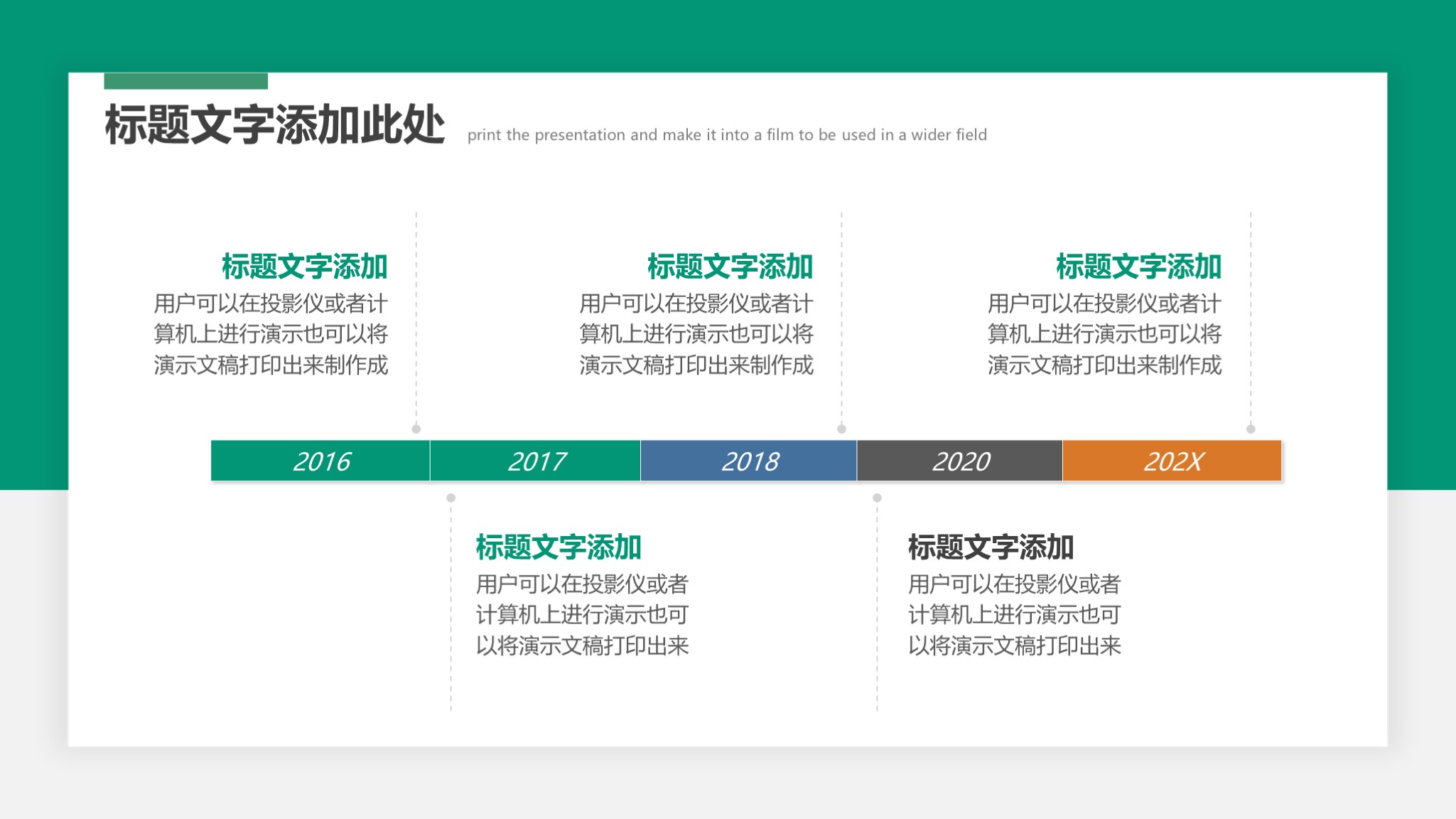This screenshot has width=1456, height=819.
Task: Click the 2017 timeline segment
Action: click(535, 461)
